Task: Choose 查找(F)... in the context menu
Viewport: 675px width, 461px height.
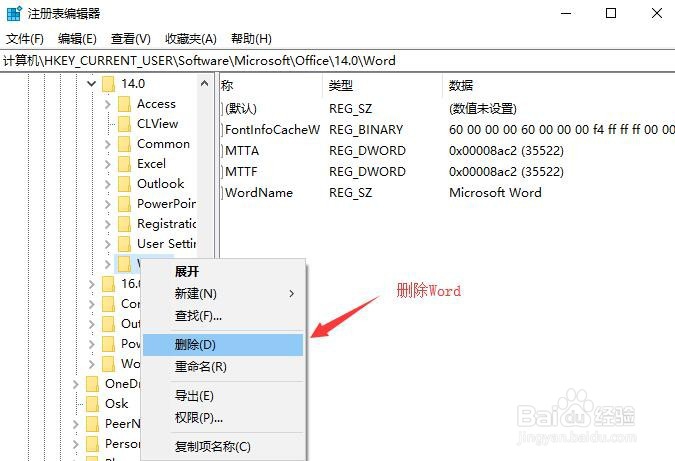Action: point(223,316)
